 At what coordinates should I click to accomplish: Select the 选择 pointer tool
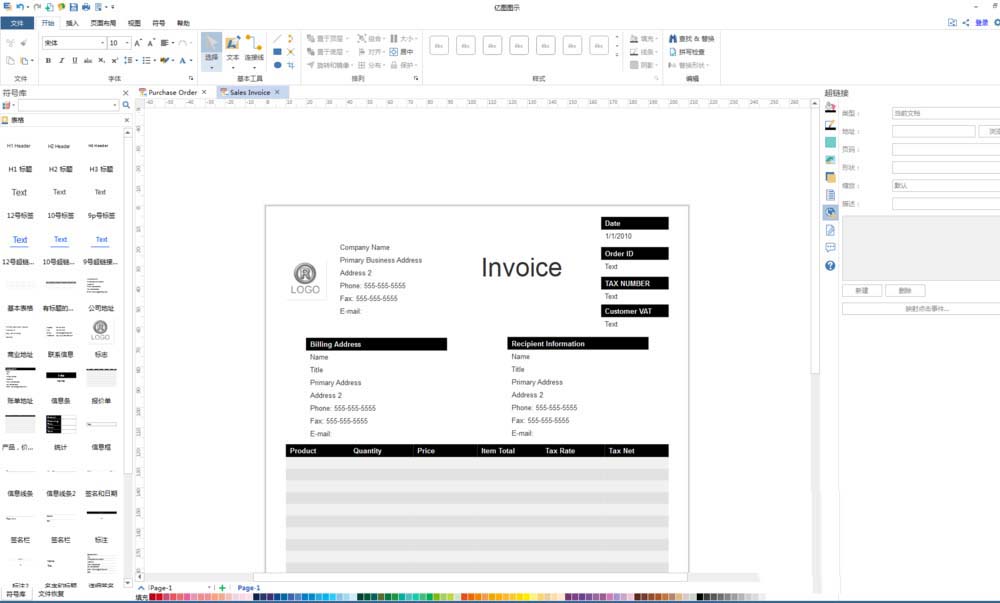coord(212,50)
